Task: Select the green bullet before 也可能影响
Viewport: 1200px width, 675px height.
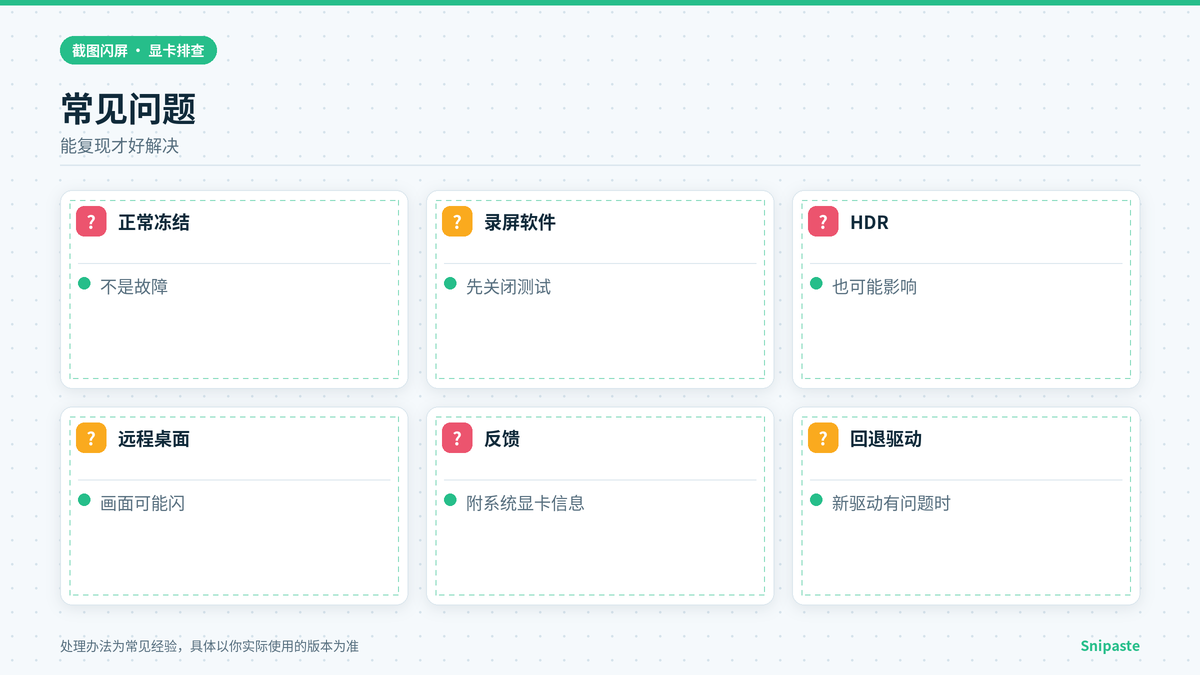Action: 817,284
